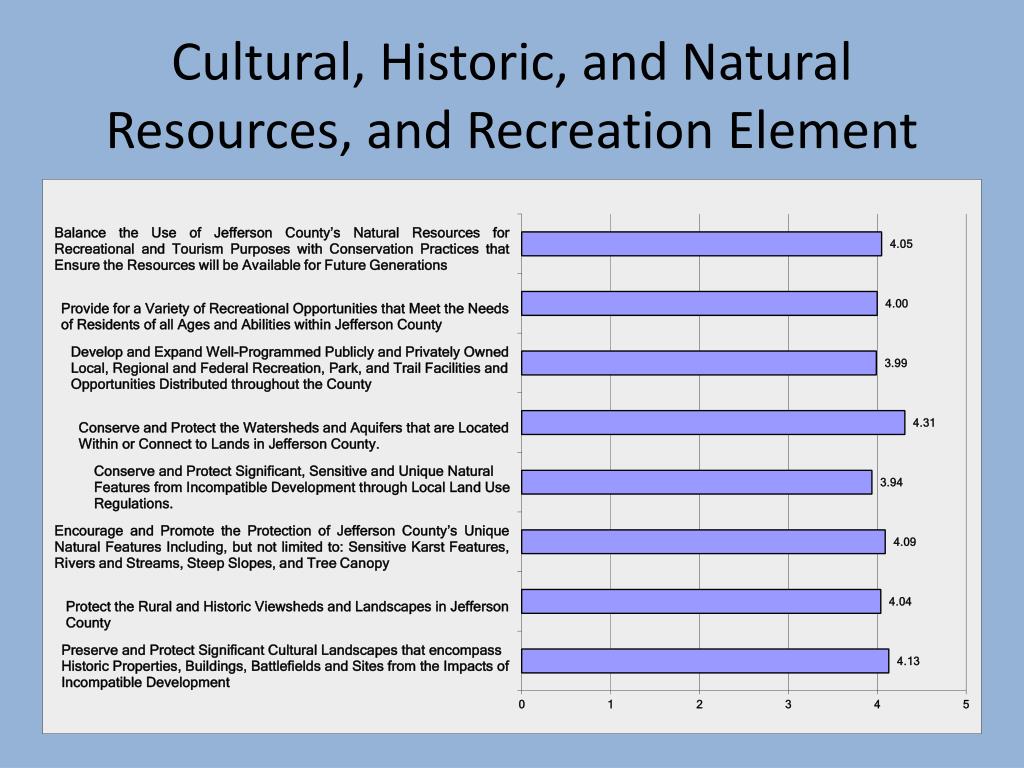1024x768 pixels.
Task: Click the data label 4.04
Action: 901,601
